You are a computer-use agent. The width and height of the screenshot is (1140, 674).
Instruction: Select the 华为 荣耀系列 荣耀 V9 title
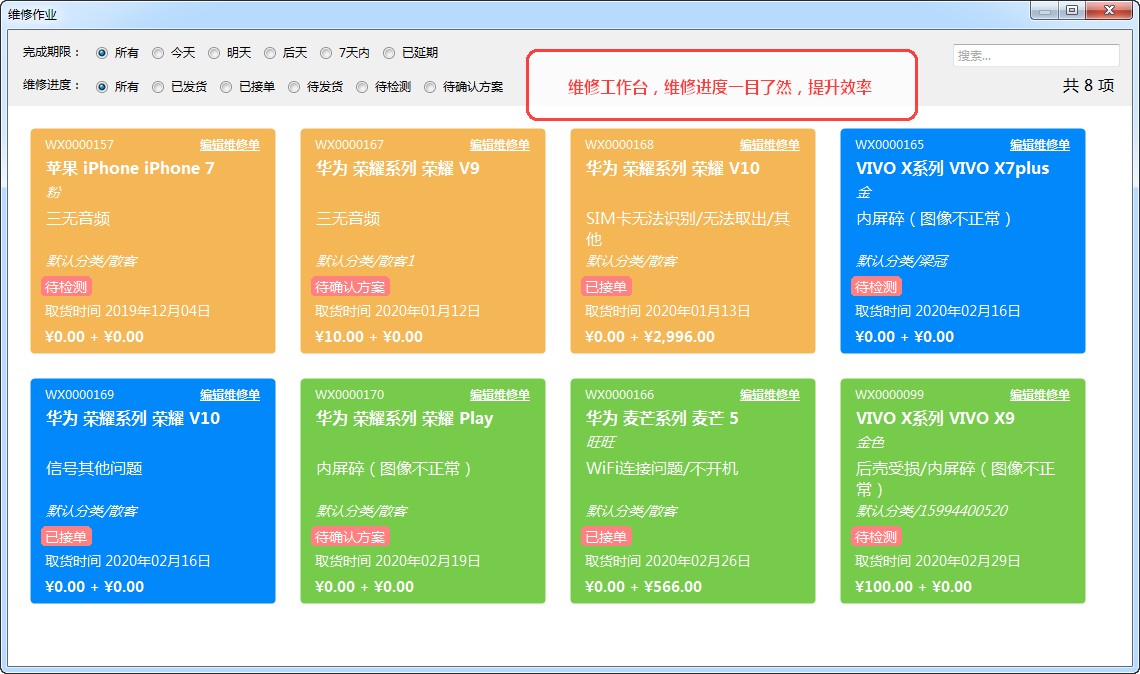[x=397, y=169]
